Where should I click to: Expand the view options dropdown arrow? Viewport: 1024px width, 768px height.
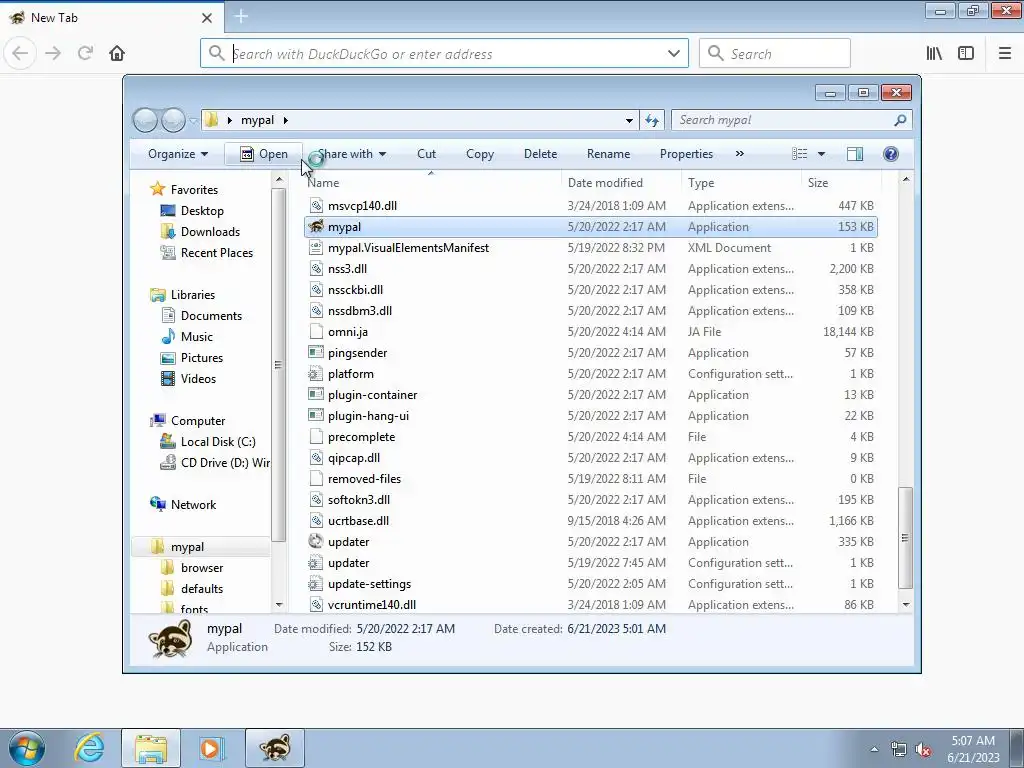(821, 154)
